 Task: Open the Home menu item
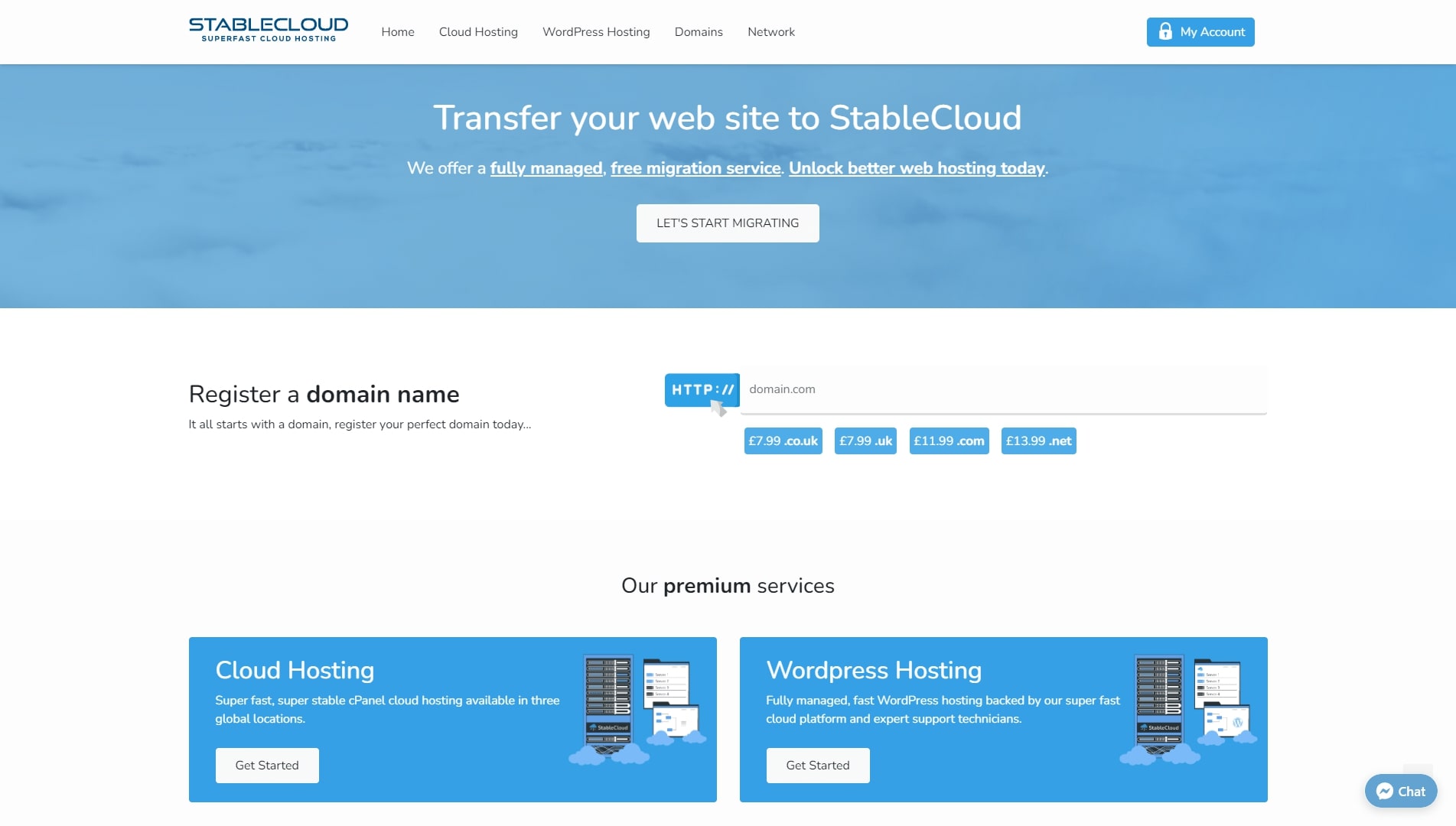(398, 32)
